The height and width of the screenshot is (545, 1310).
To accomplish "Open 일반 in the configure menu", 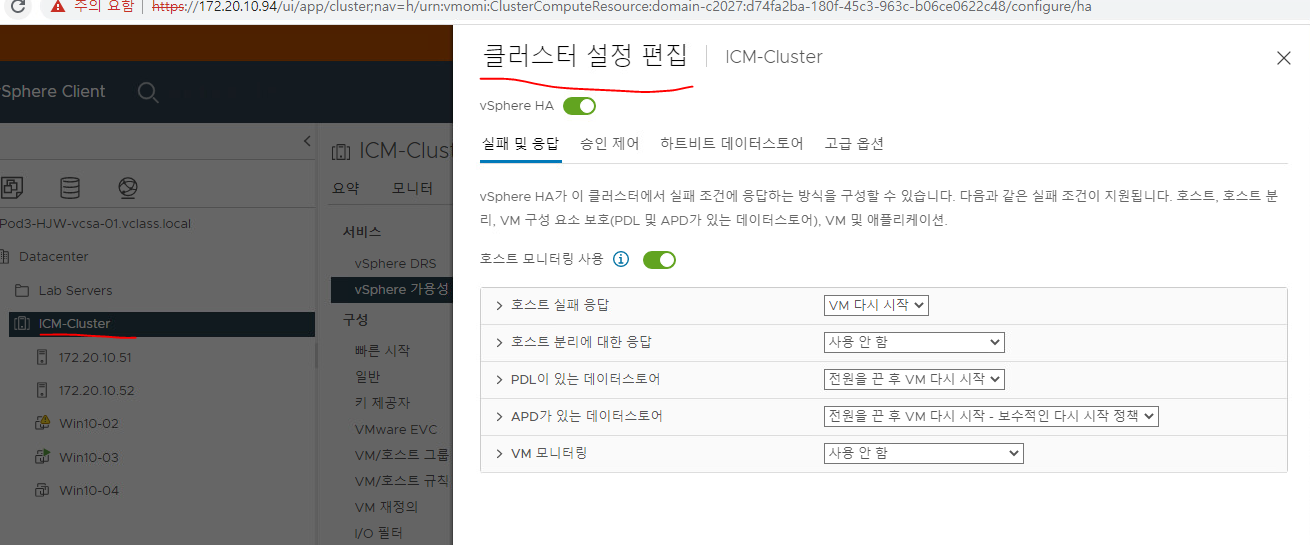I will point(367,377).
